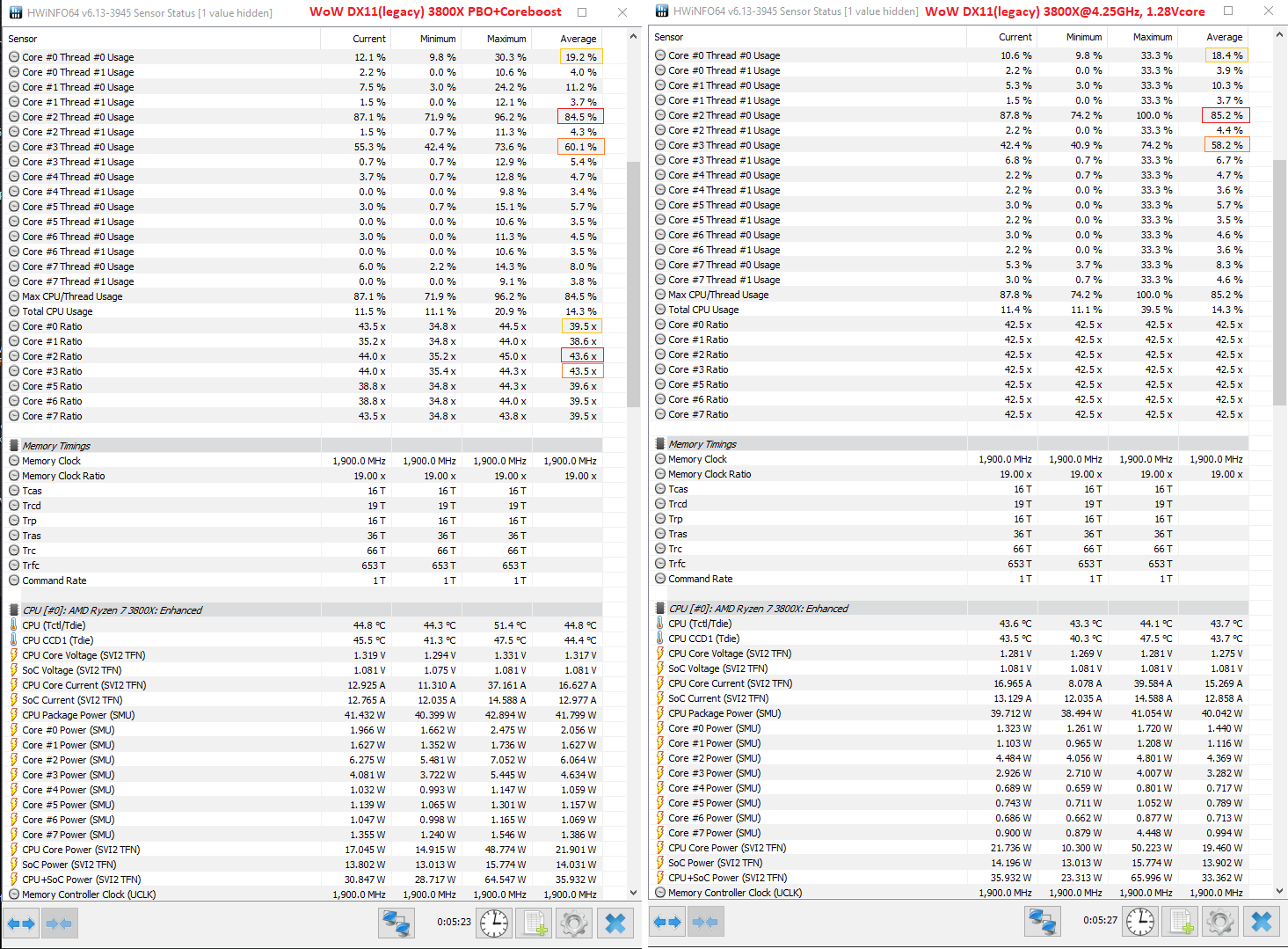This screenshot has height=949, width=1288.
Task: Click the 0:05:23 elapsed timer in left window
Action: [x=454, y=923]
